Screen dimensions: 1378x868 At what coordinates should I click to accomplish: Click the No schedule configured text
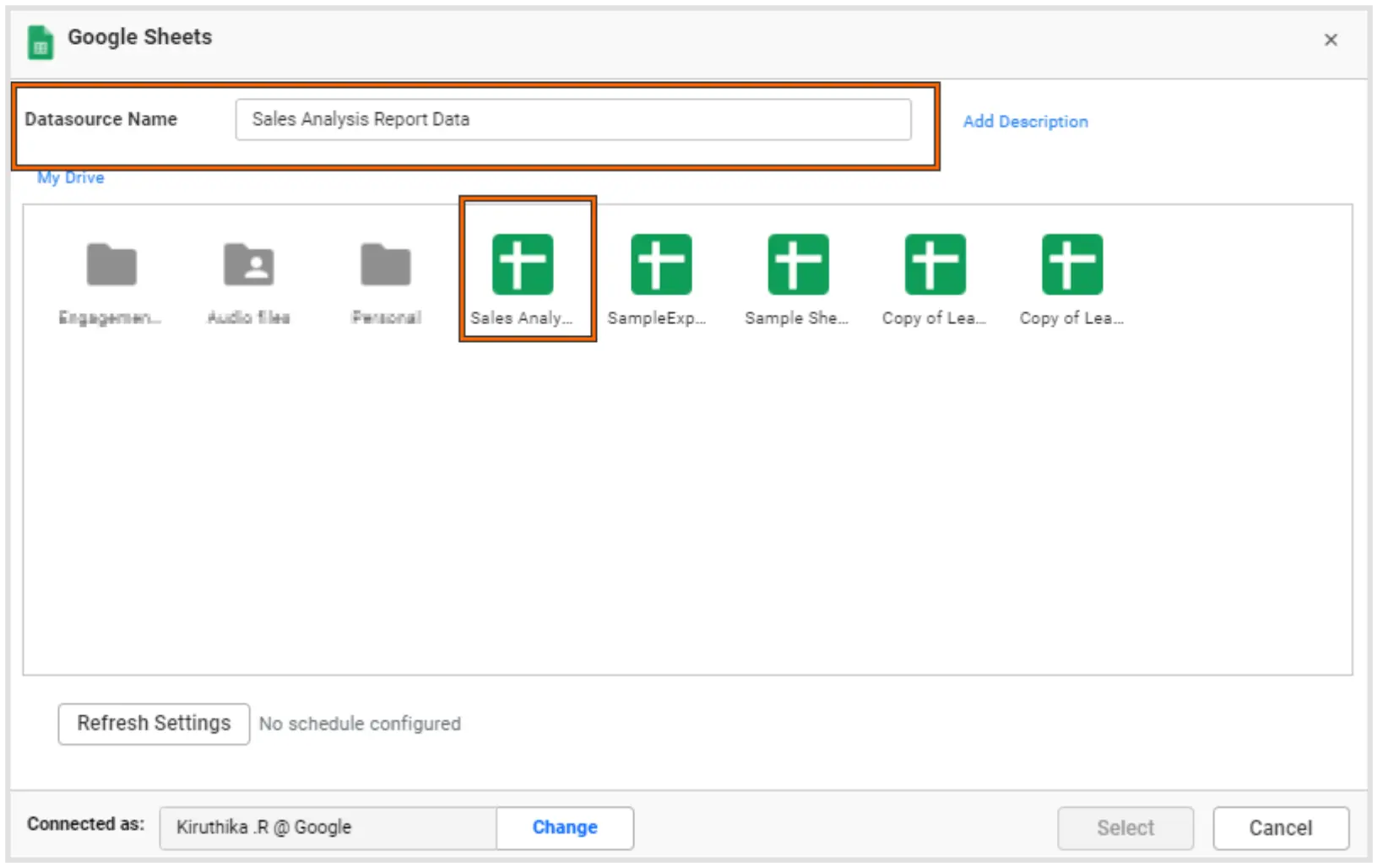point(360,724)
